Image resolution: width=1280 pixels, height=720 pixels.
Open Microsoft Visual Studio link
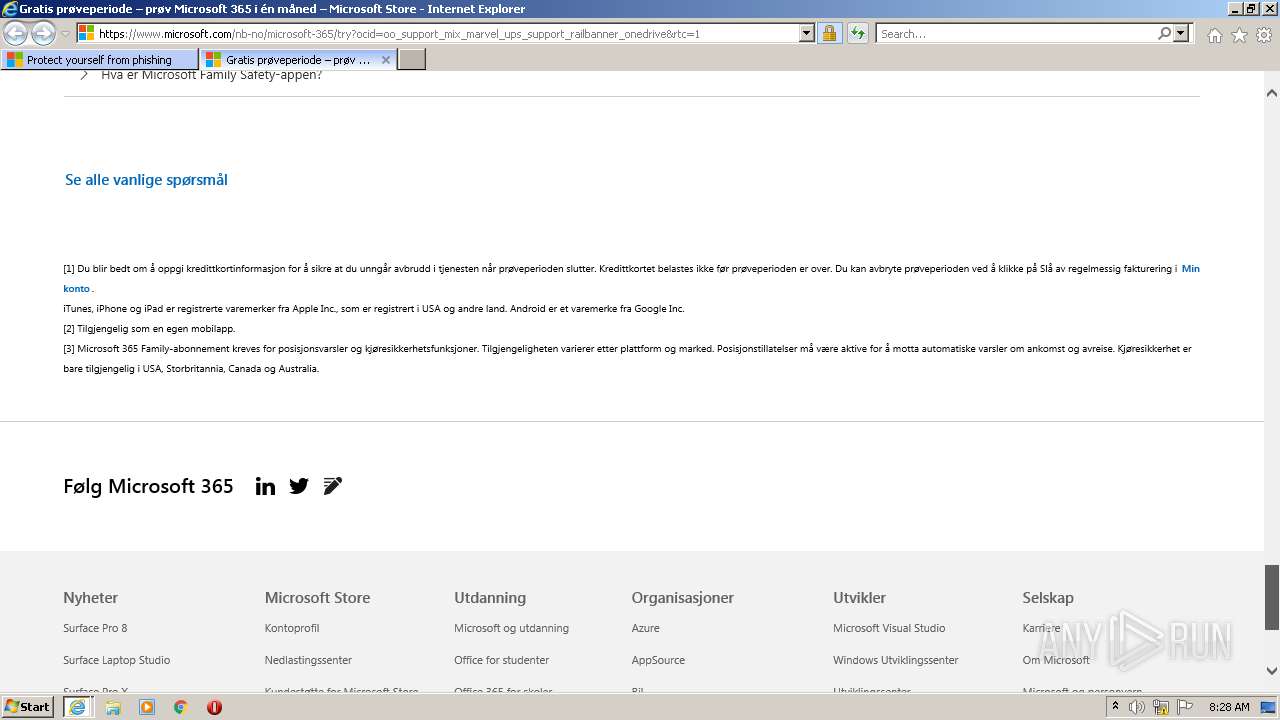889,628
